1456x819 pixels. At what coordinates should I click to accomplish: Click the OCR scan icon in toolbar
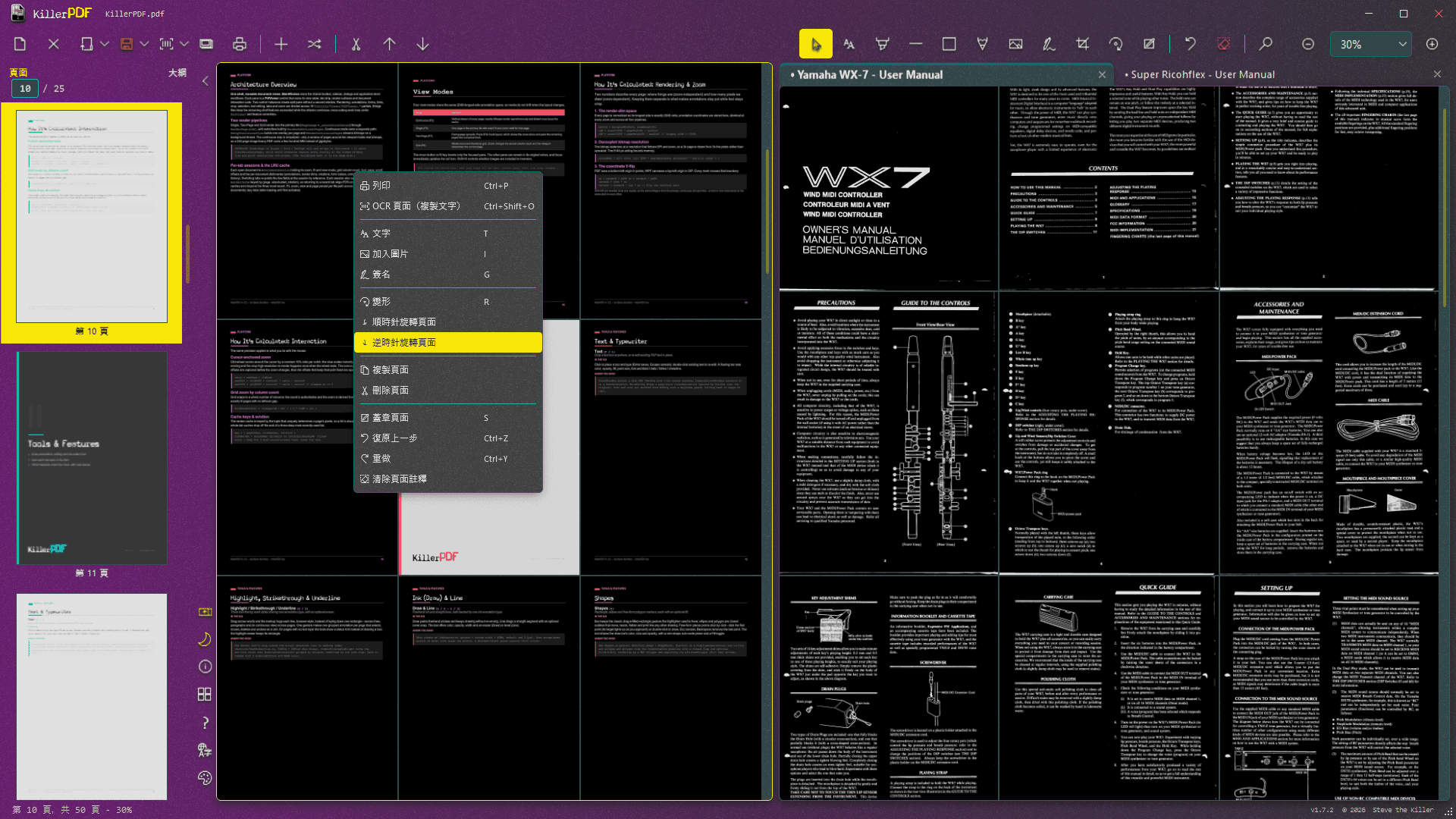(x=166, y=44)
